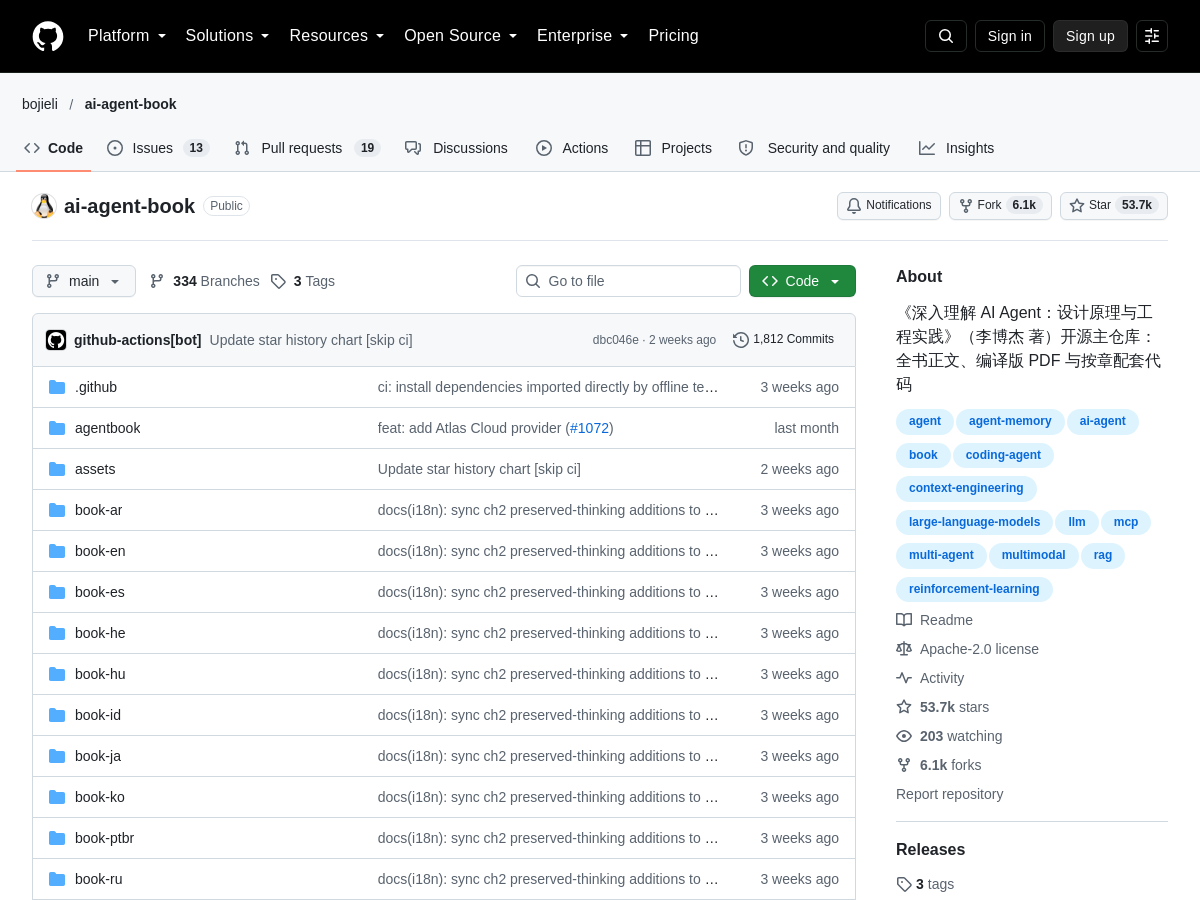Open the GitHub homepage logo
Viewport: 1200px width, 900px height.
[x=48, y=36]
